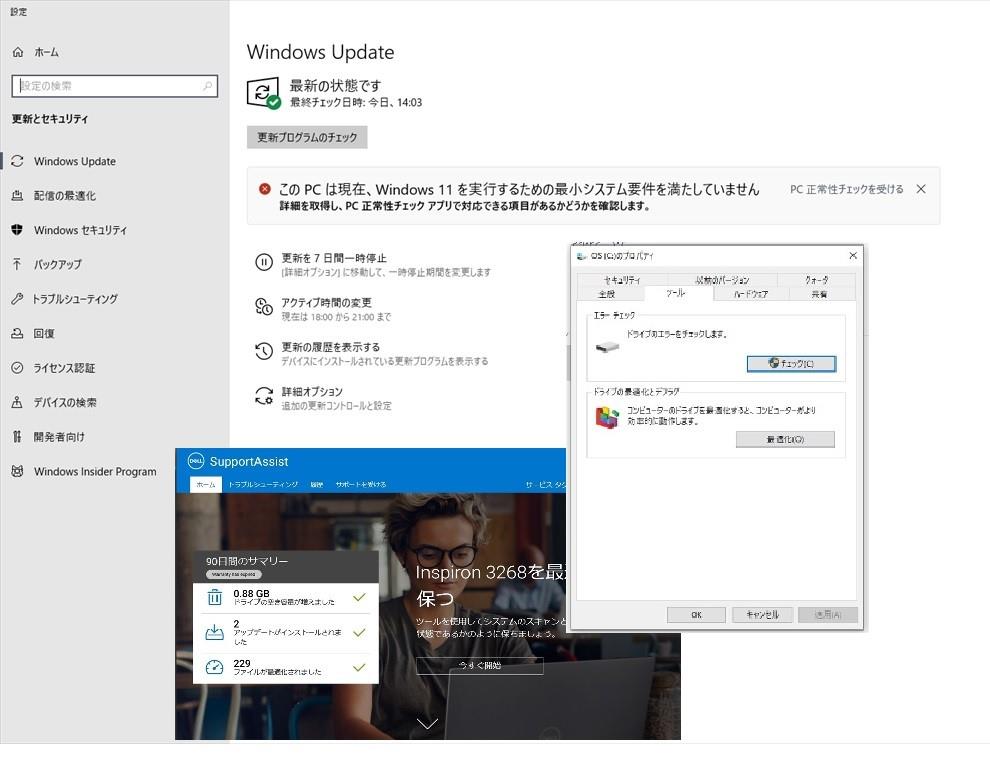Click PC 正常性チェックを受ける link

click(x=847, y=189)
